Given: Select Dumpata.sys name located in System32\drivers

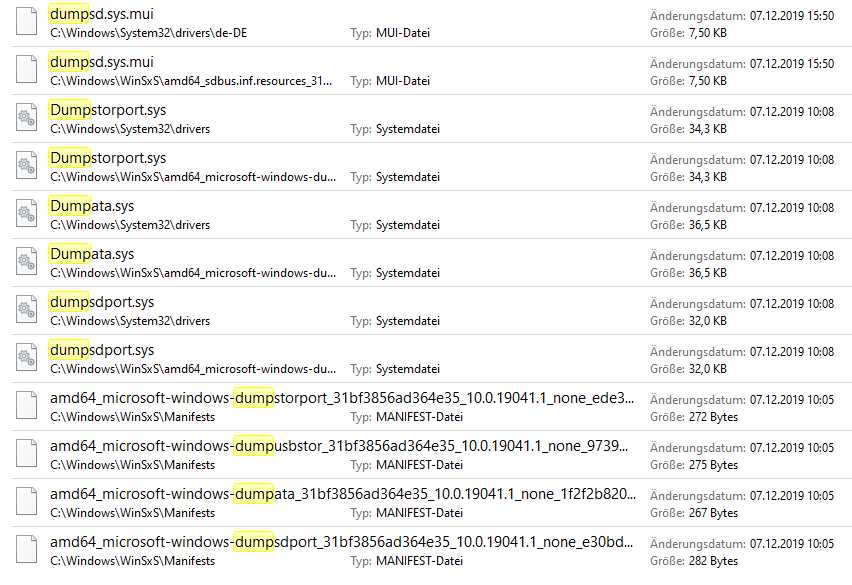Looking at the screenshot, I should coord(92,206).
